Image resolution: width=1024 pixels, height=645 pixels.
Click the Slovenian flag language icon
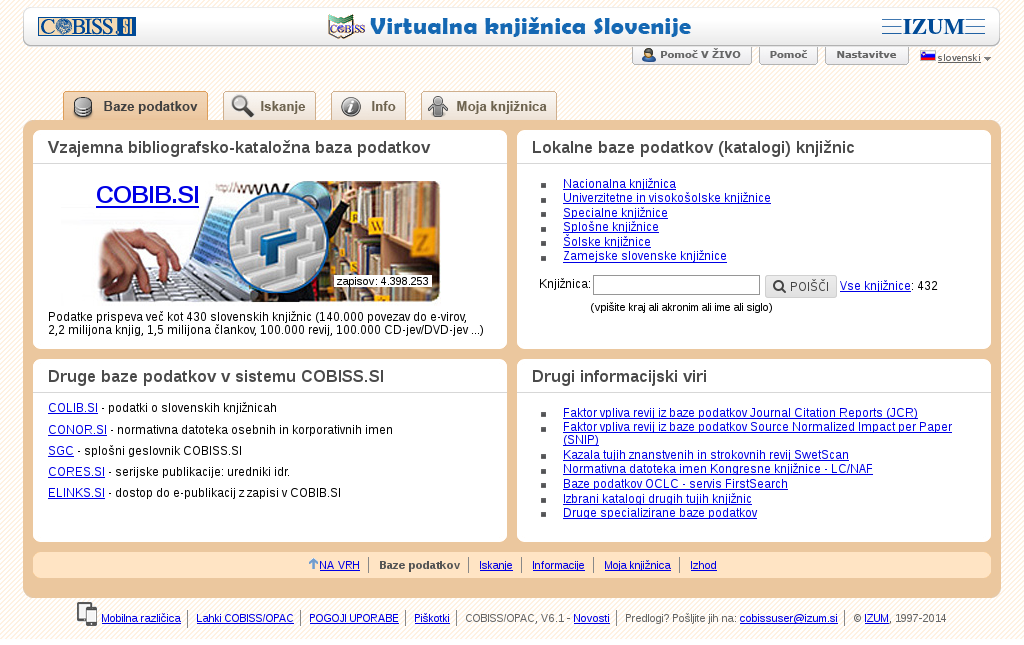coord(927,56)
